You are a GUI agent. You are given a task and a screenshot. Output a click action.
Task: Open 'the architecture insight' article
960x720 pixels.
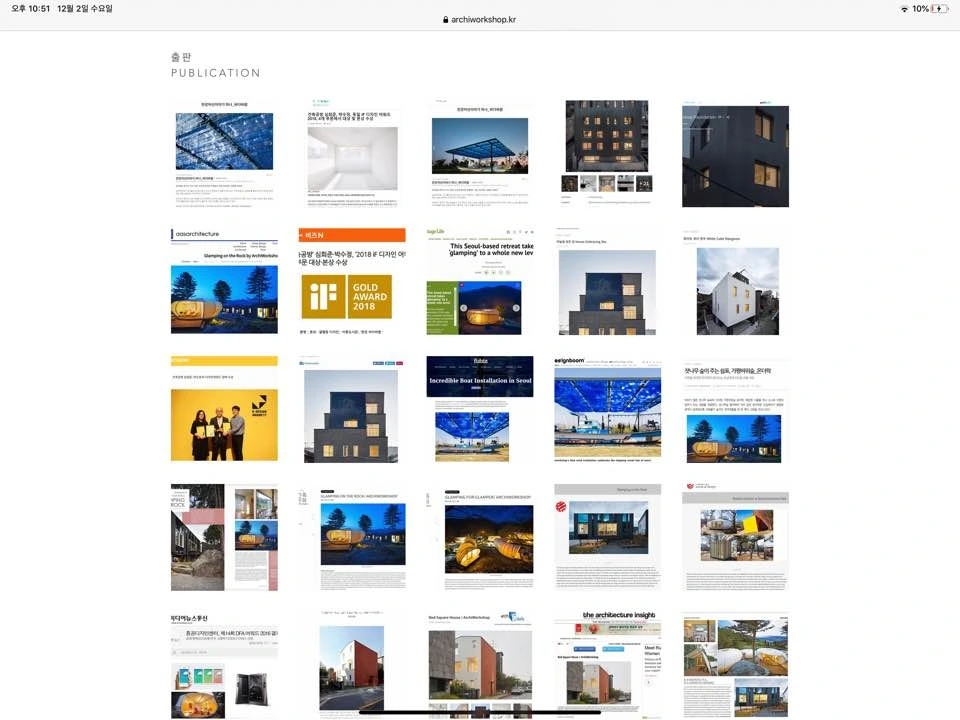[x=608, y=665]
